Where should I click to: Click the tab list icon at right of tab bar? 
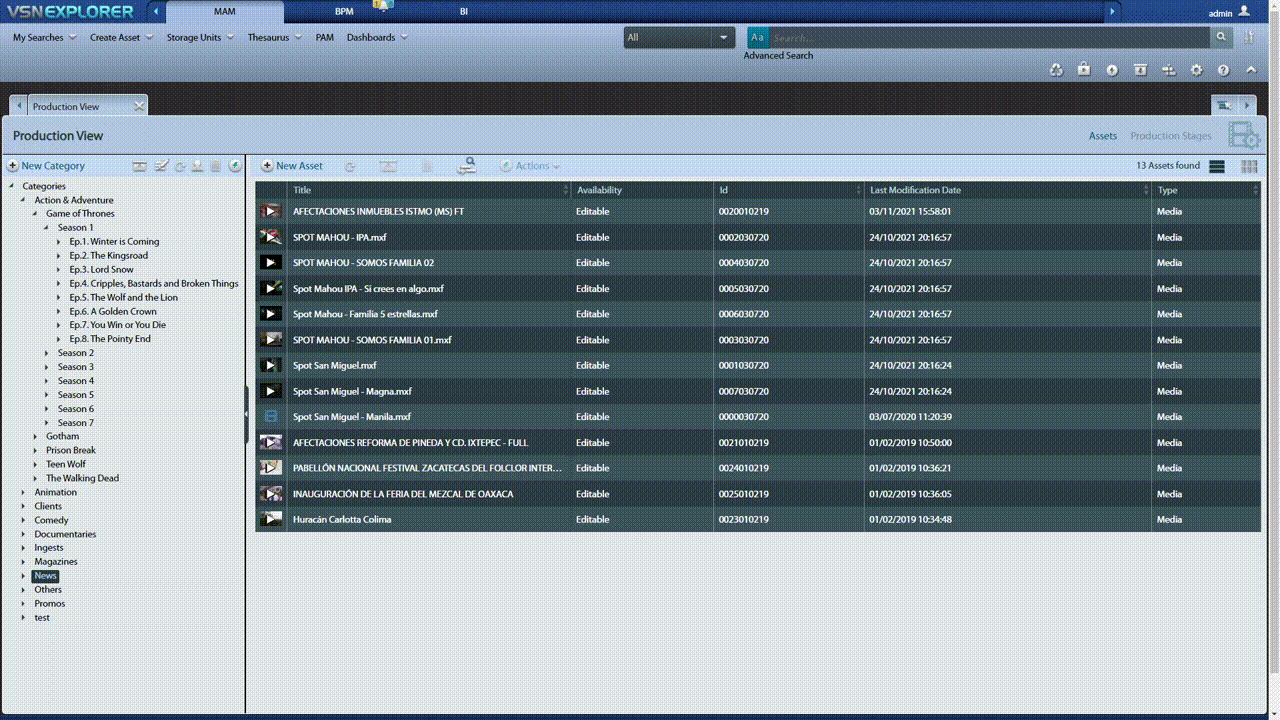pos(1223,105)
